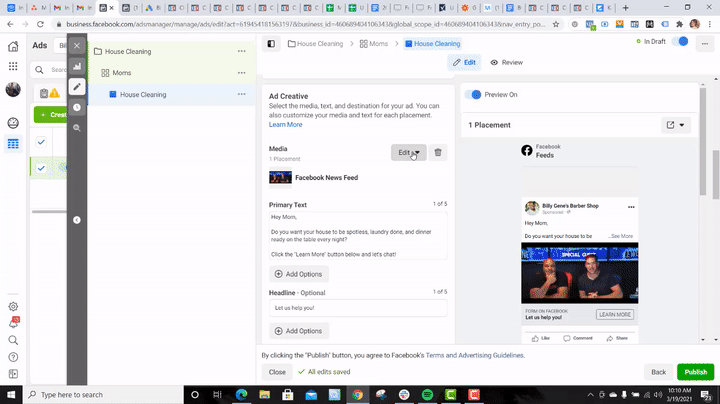
Task: Expand the preview share dropdown arrow
Action: click(x=677, y=125)
